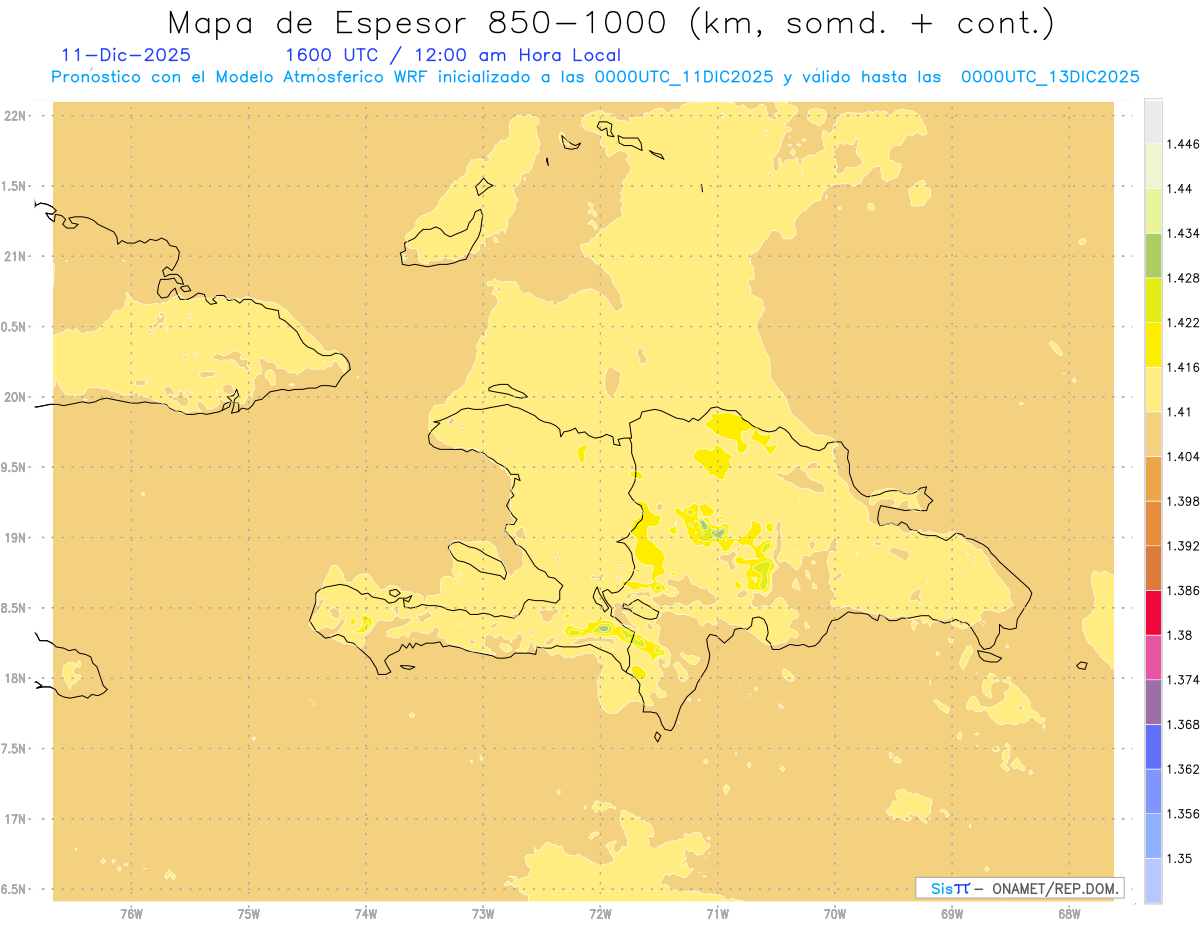The width and height of the screenshot is (1200, 927).
Task: Click the '21N' latitude label
Action: 17,257
